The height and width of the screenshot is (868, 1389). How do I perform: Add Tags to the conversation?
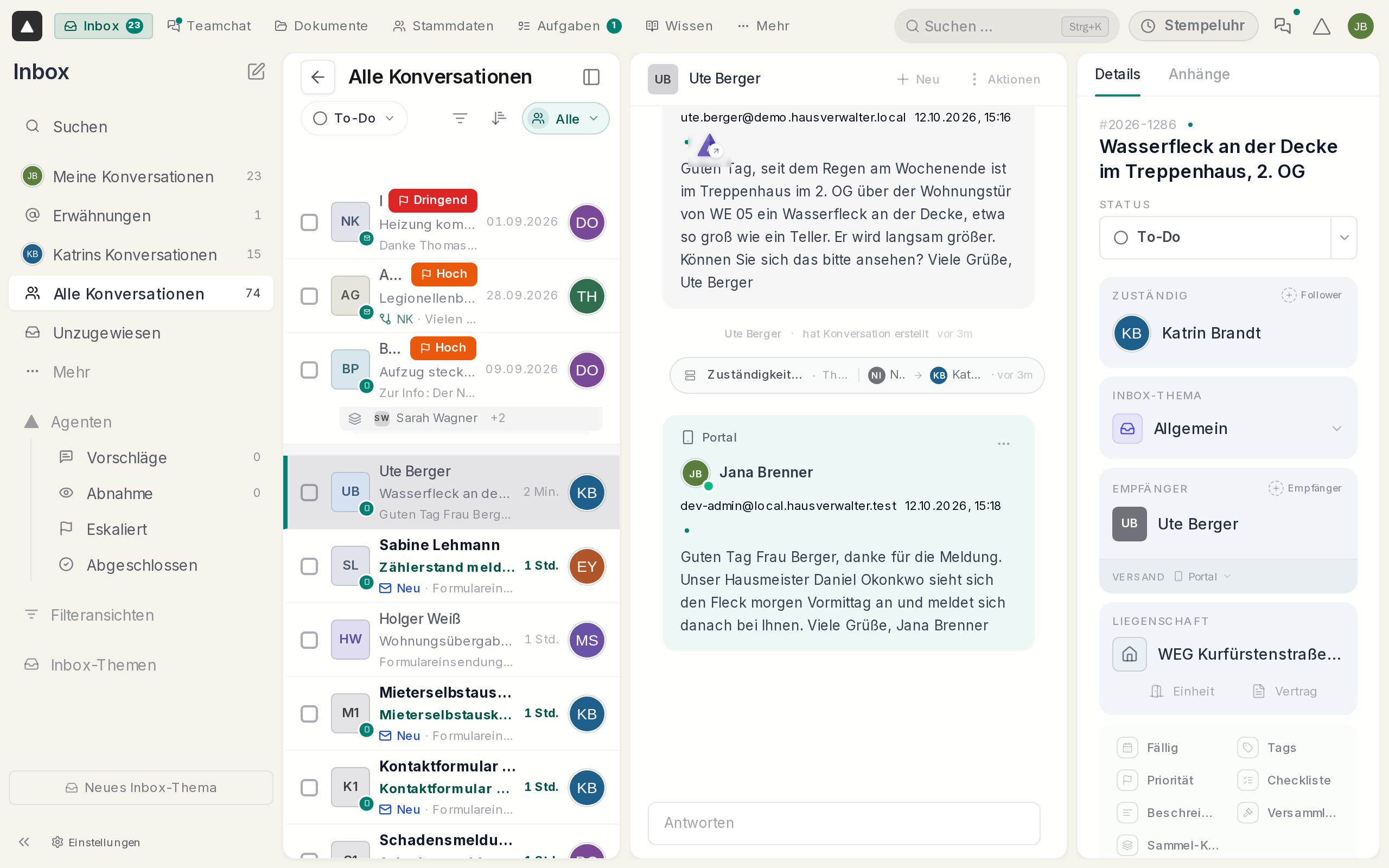coord(1267,748)
